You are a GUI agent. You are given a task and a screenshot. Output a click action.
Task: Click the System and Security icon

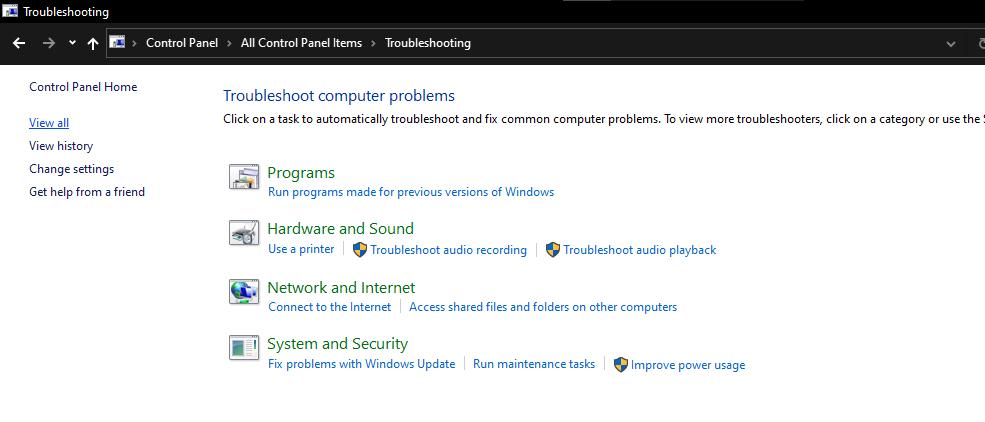(244, 348)
